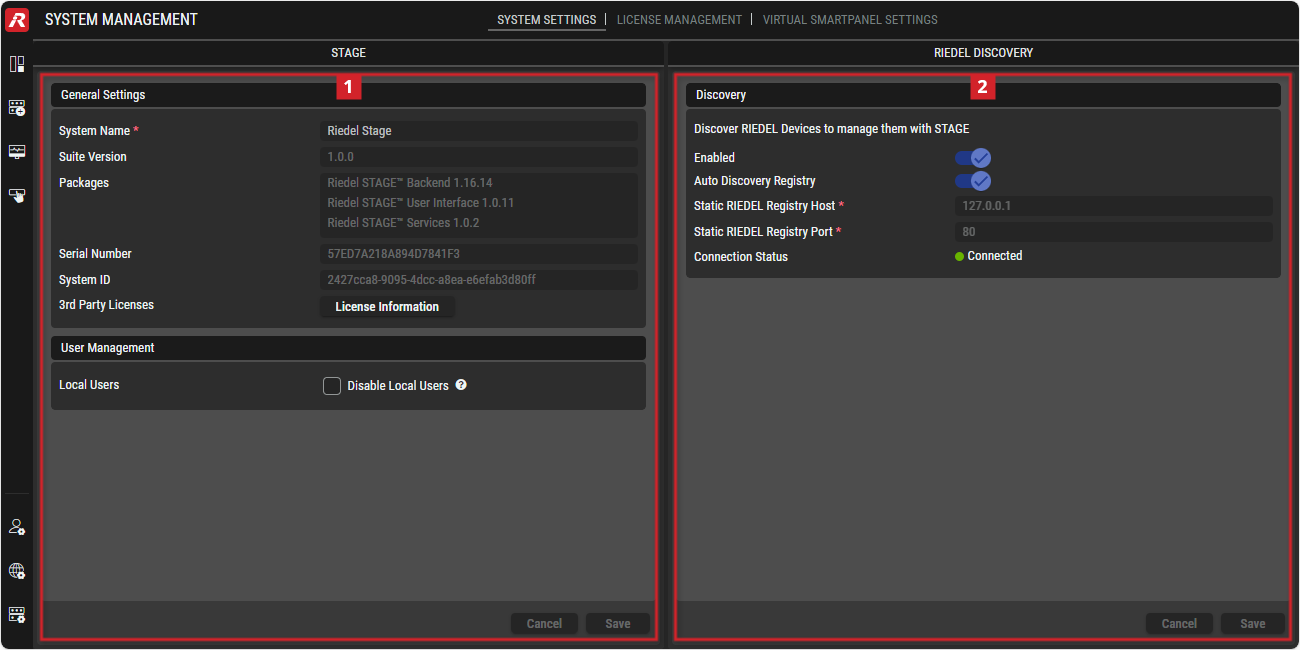Screen dimensions: 1300x650
Task: Open the system management rack-gear icon in sidebar
Action: coord(17,615)
